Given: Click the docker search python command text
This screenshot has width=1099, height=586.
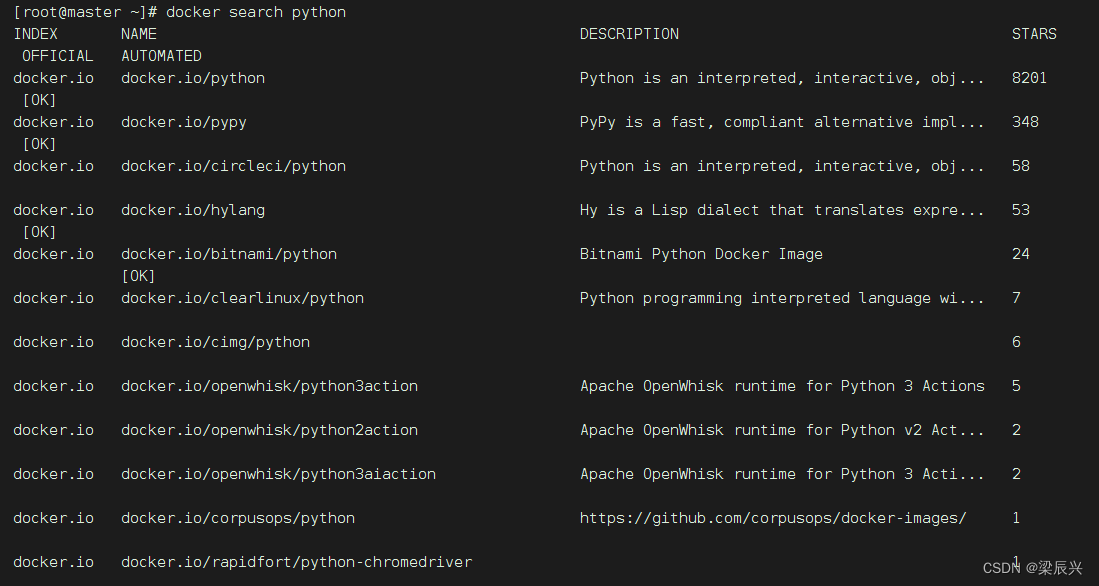Looking at the screenshot, I should coord(256,12).
